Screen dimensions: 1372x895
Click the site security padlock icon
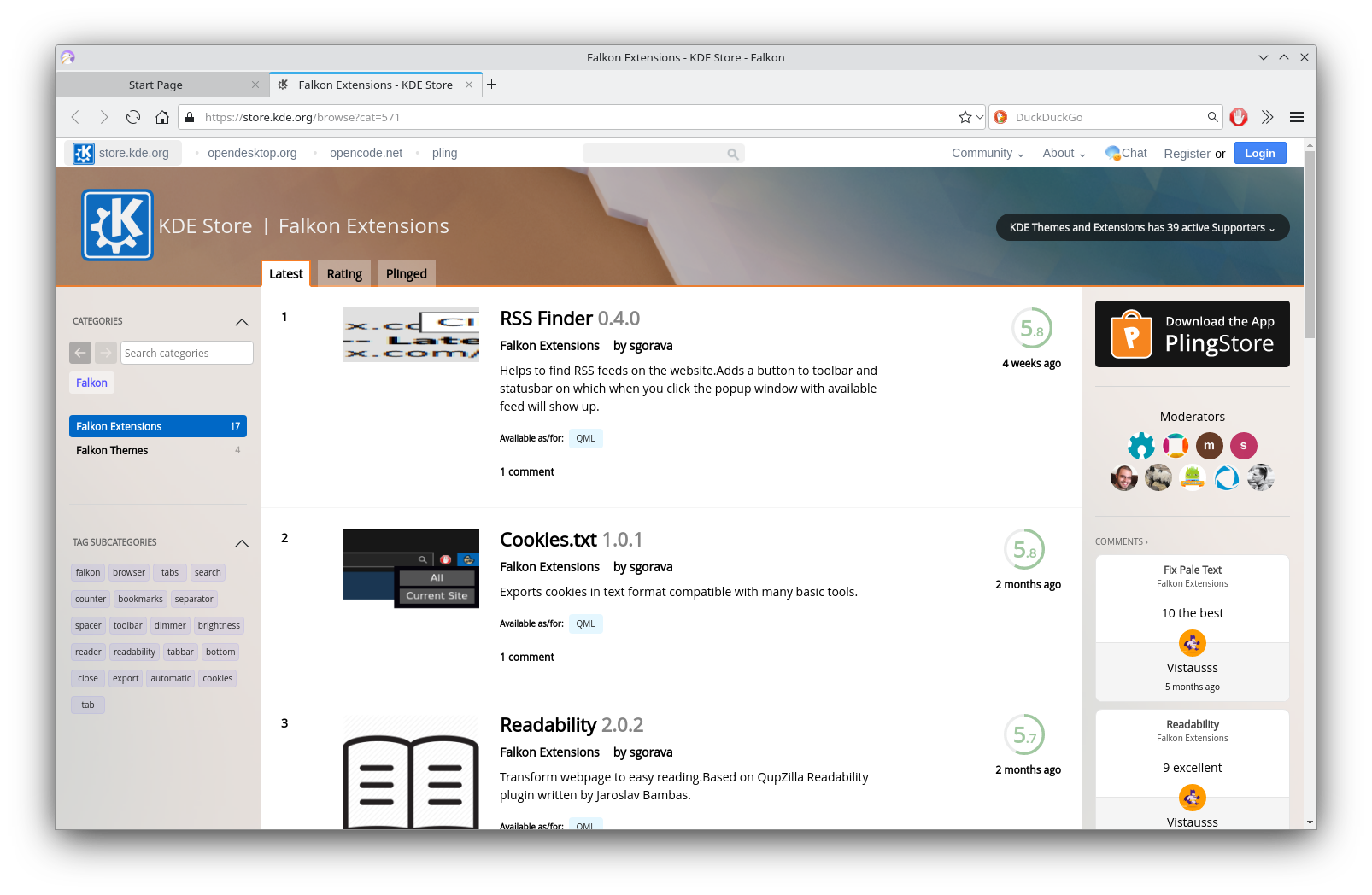tap(190, 117)
